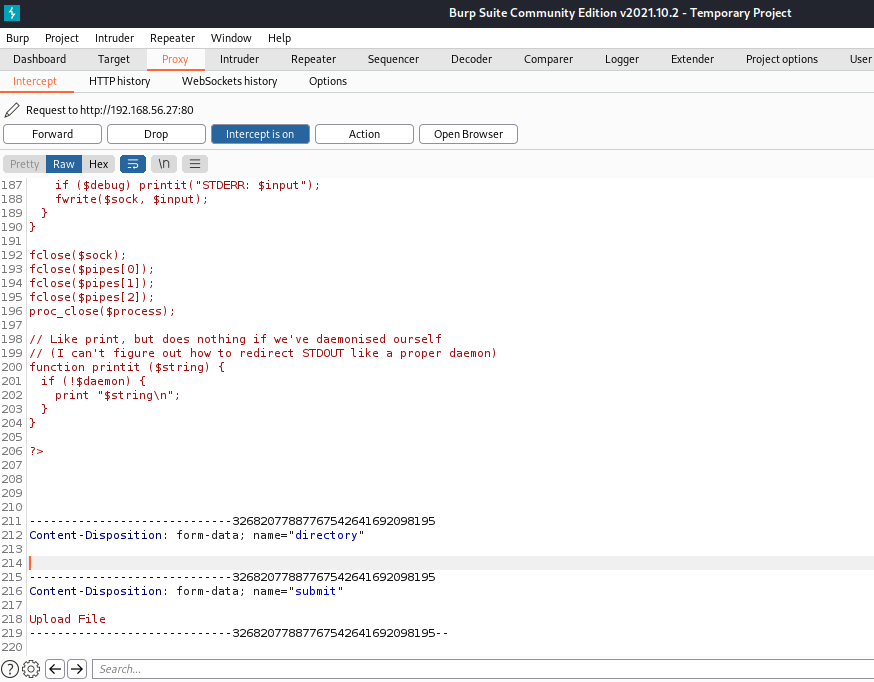
Task: Switch to the Raw view
Action: tap(64, 164)
